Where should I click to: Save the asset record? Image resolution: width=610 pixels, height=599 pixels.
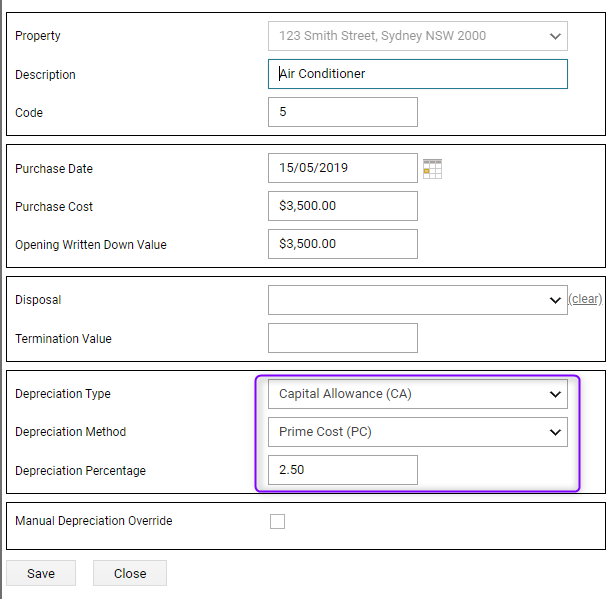(41, 573)
